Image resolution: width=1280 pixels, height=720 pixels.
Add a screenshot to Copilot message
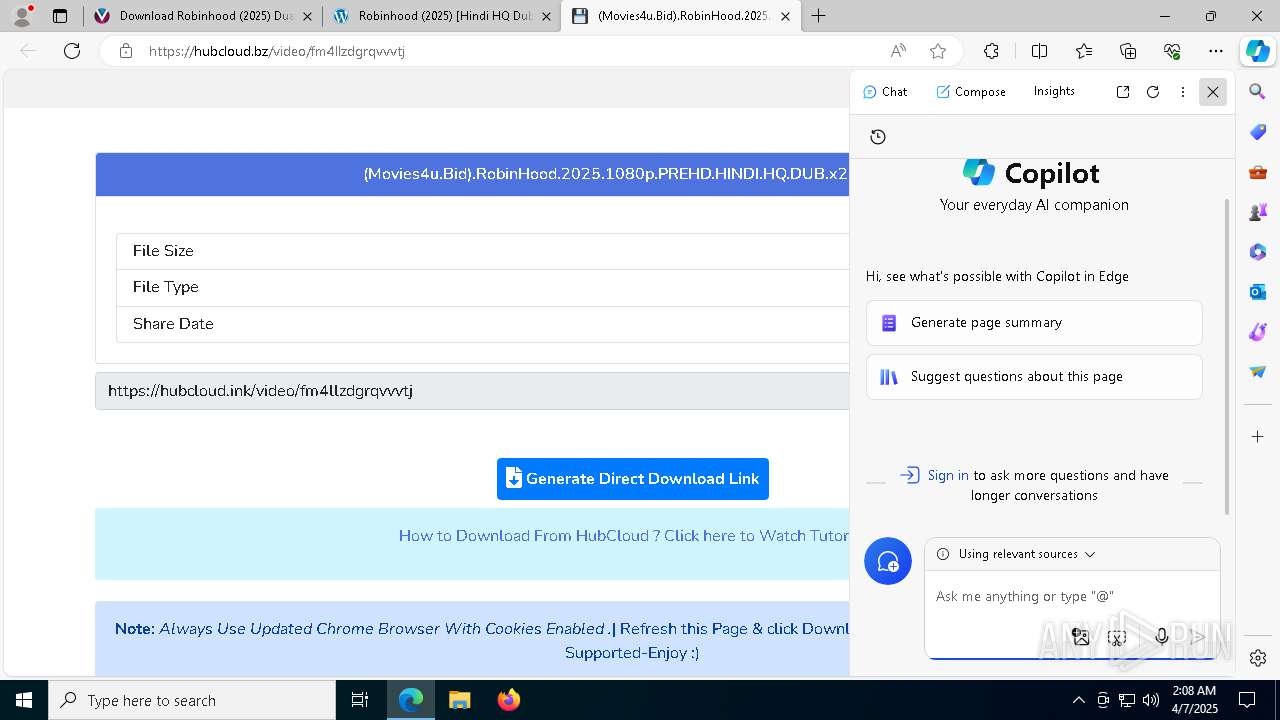[x=1118, y=636]
